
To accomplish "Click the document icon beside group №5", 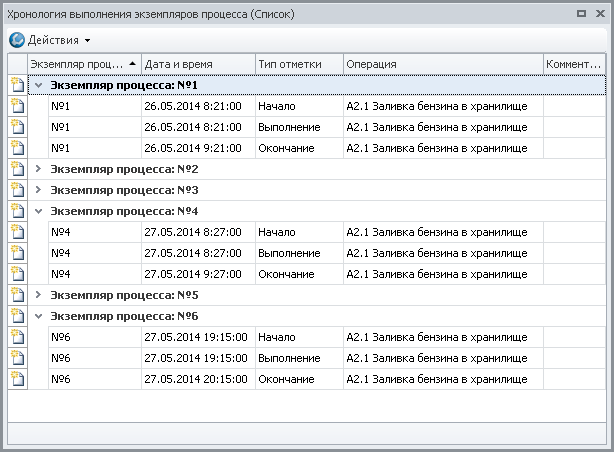I will tap(16, 295).
